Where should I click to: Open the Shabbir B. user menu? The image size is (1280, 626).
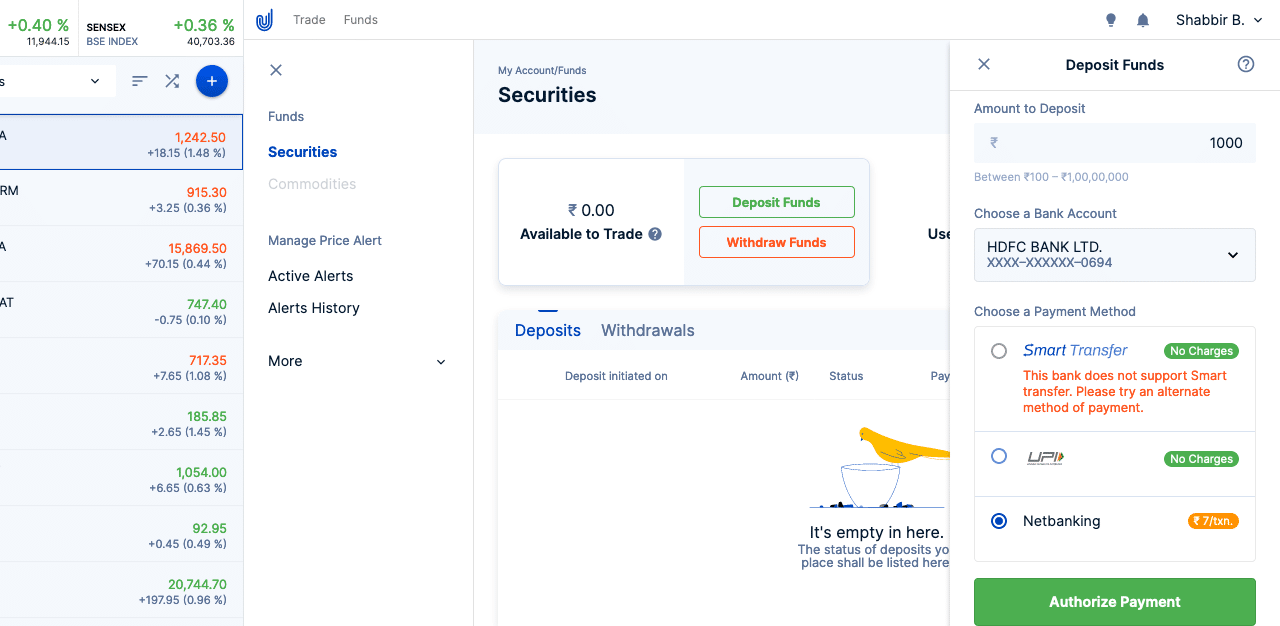pyautogui.click(x=1219, y=20)
